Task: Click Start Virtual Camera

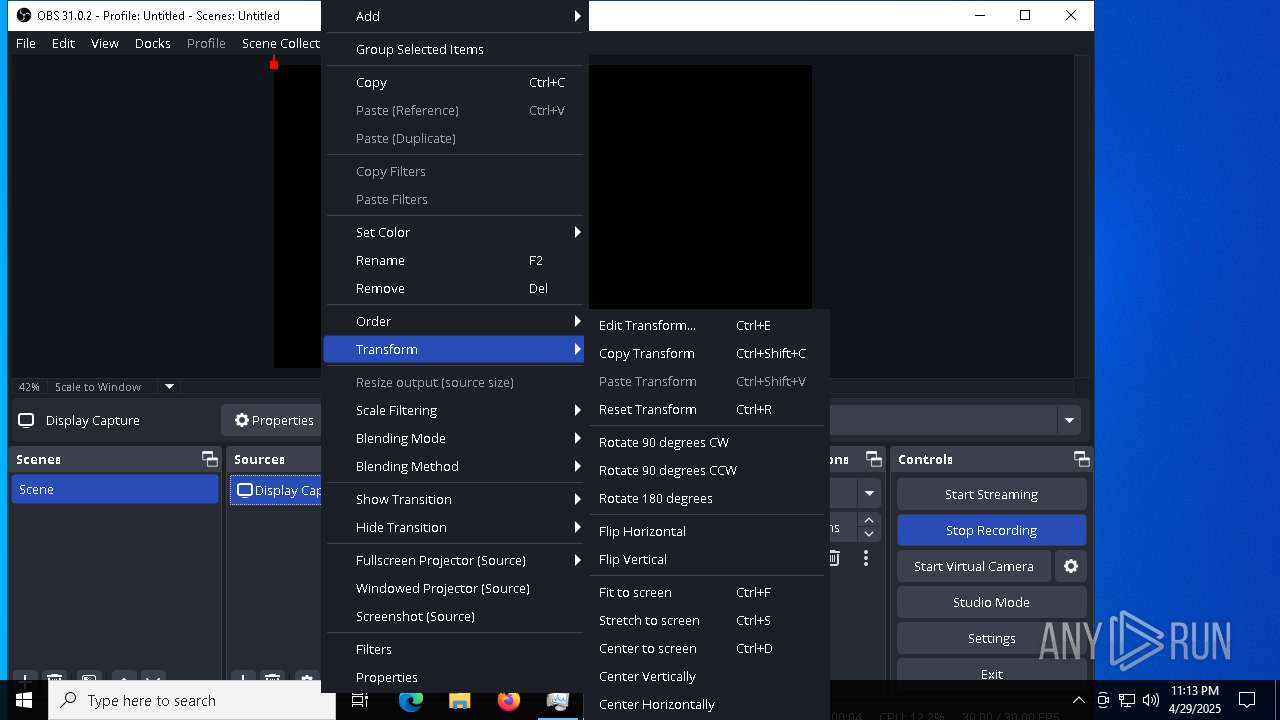Action: pos(973,566)
